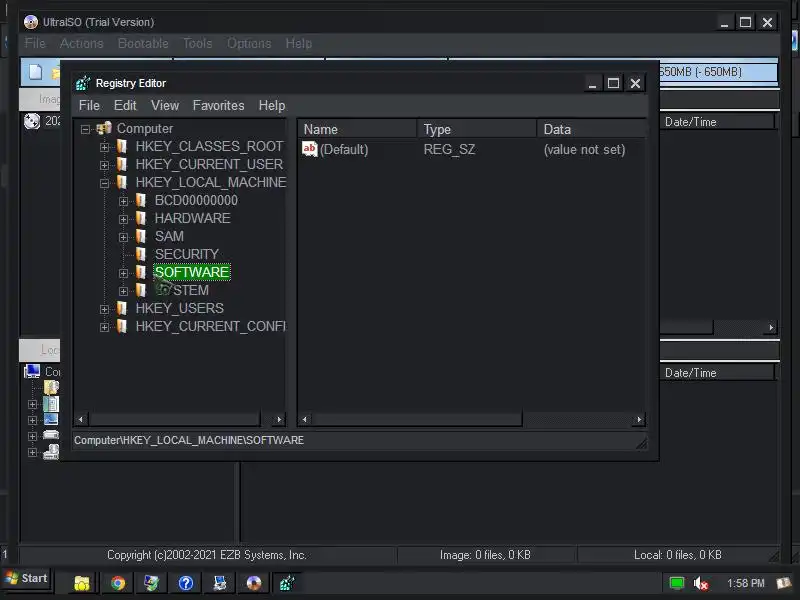Expand the SOFTWARE key

[x=123, y=273]
